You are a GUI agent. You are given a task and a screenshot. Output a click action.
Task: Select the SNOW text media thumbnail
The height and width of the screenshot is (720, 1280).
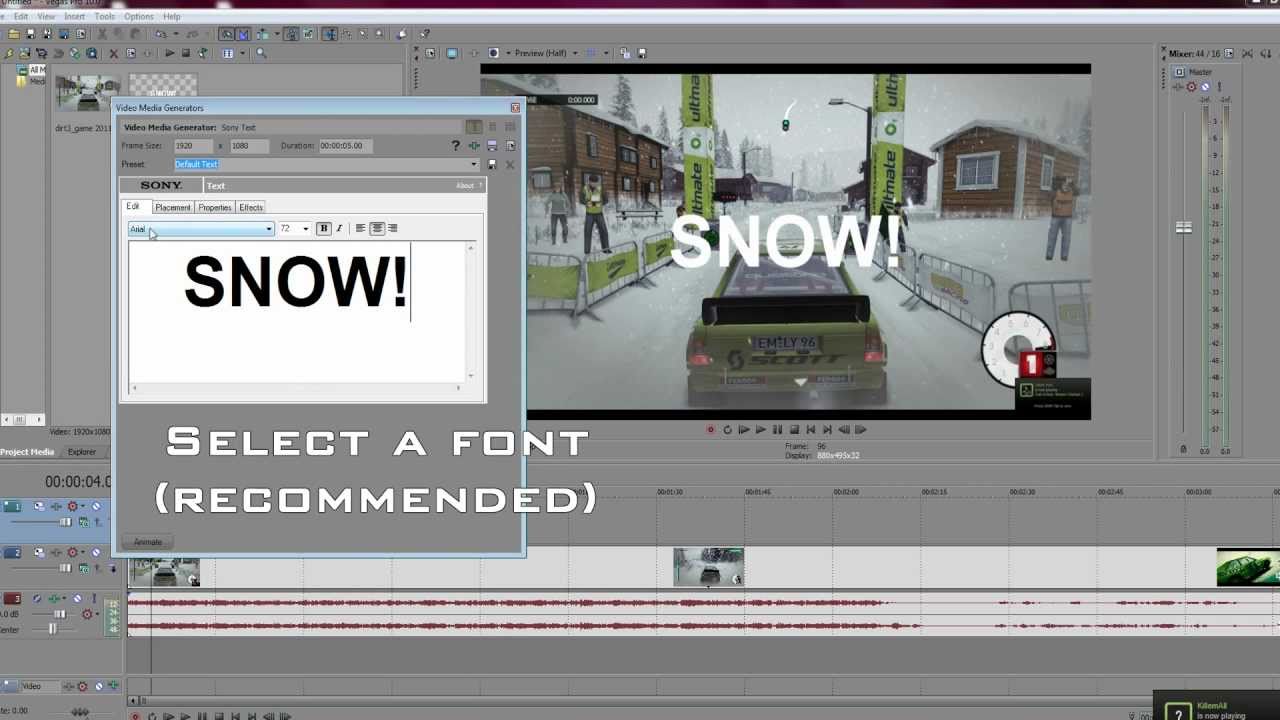pos(163,86)
